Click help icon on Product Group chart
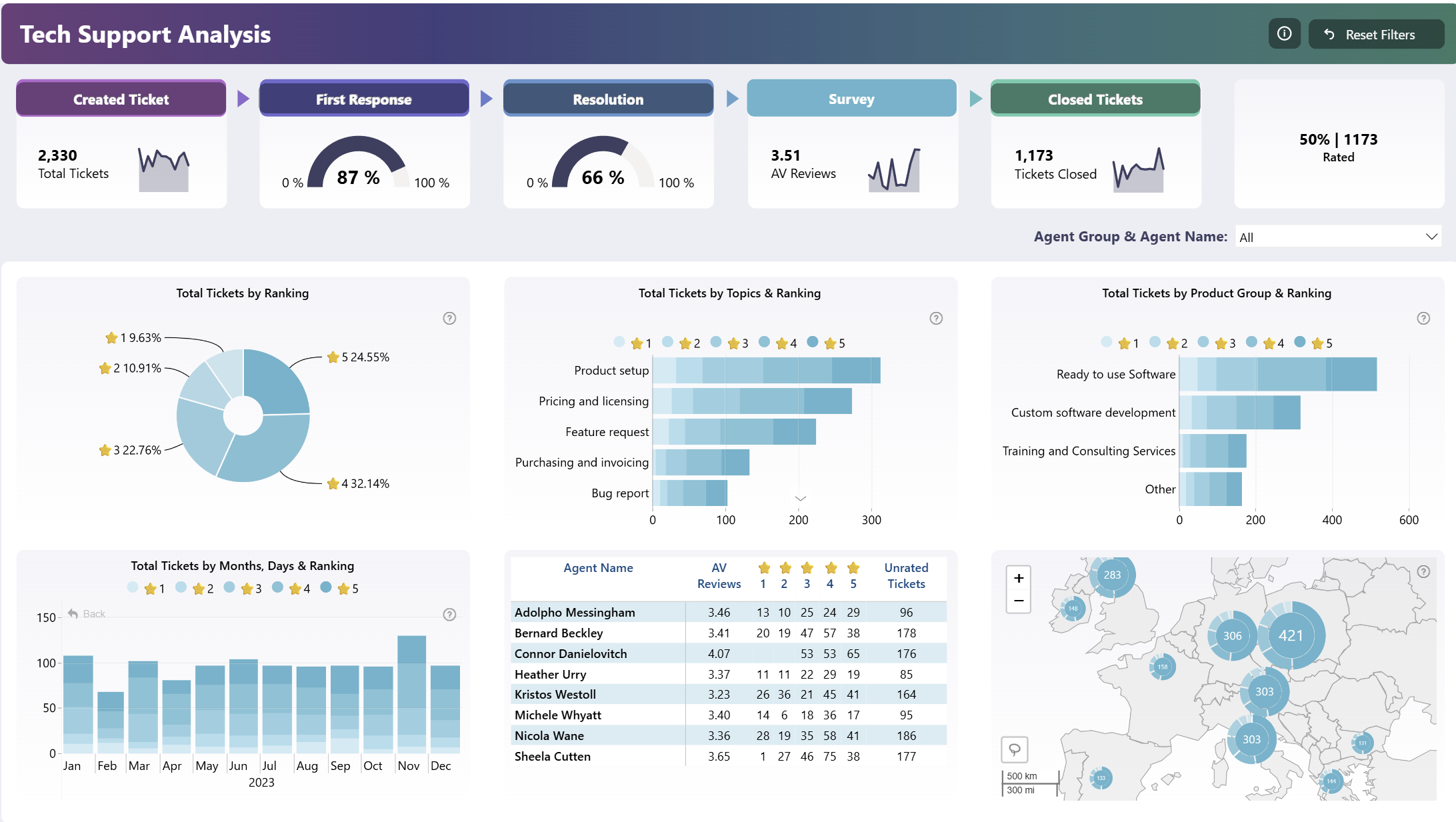 [x=1423, y=318]
